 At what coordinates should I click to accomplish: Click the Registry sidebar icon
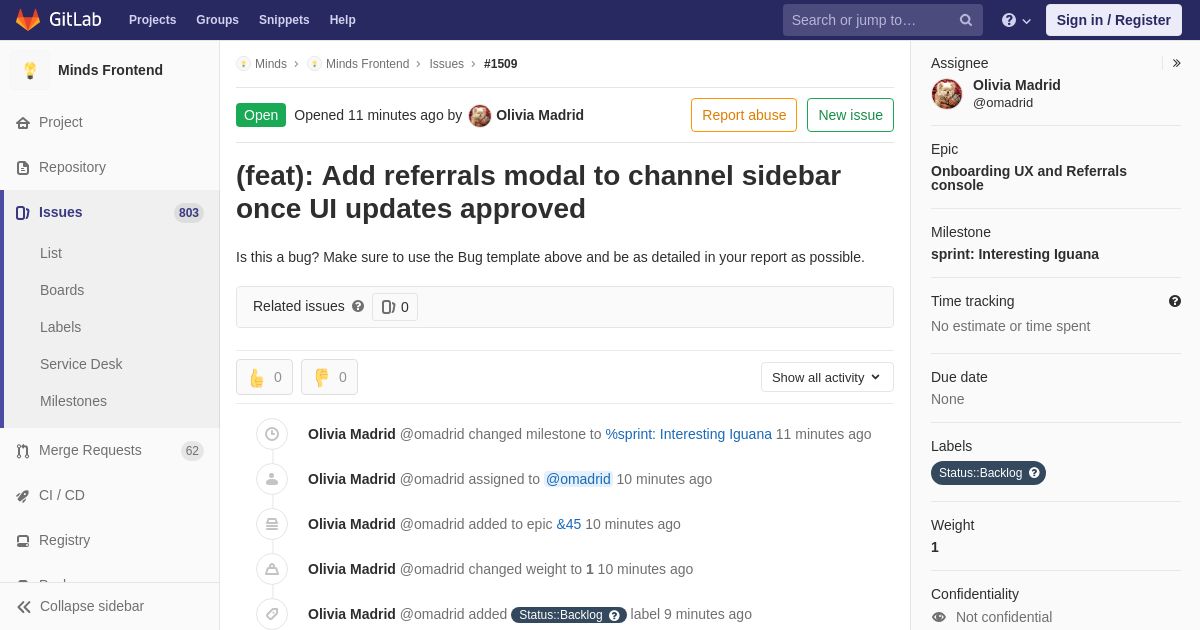coord(23,541)
